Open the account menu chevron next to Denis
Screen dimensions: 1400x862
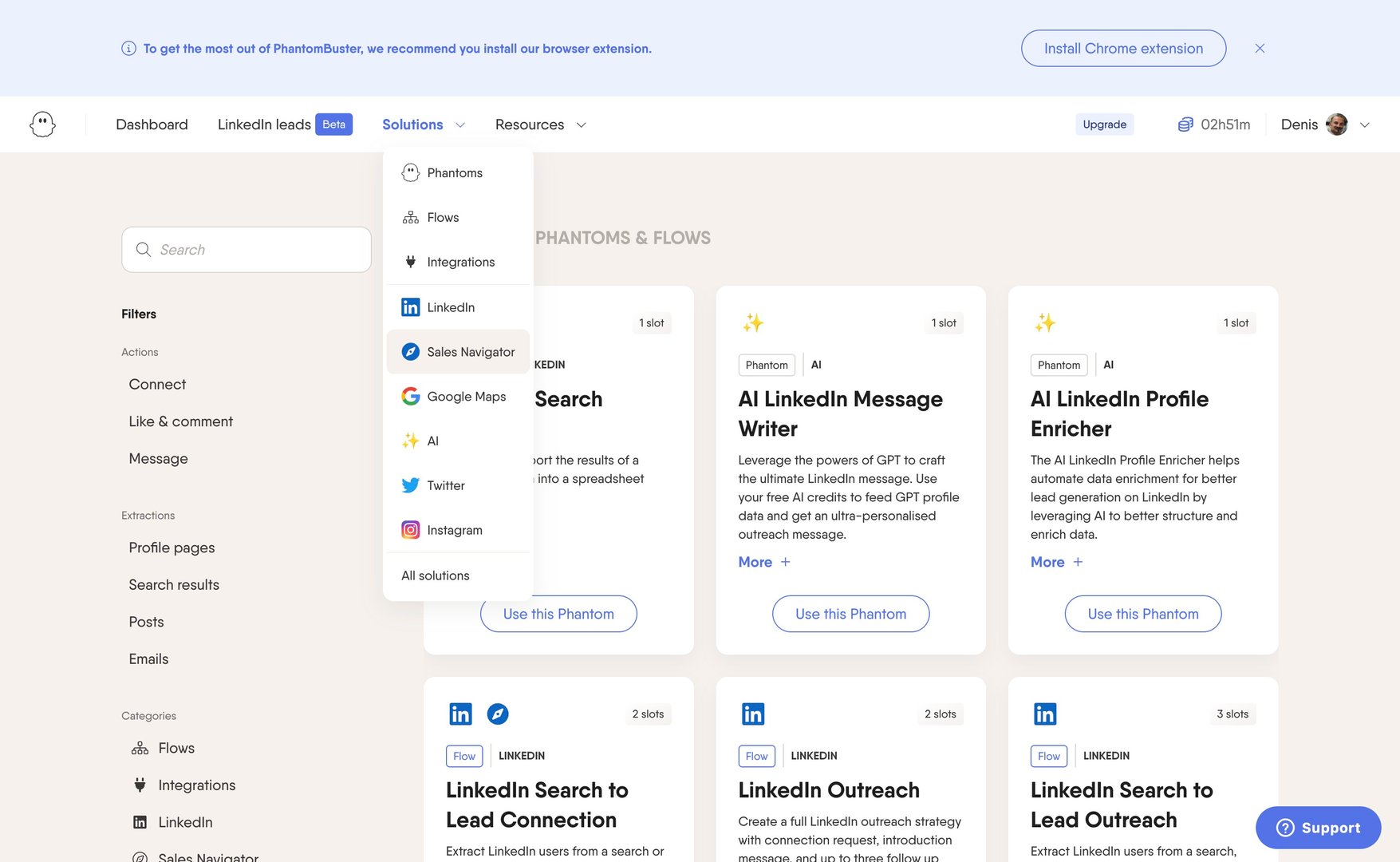click(x=1364, y=125)
